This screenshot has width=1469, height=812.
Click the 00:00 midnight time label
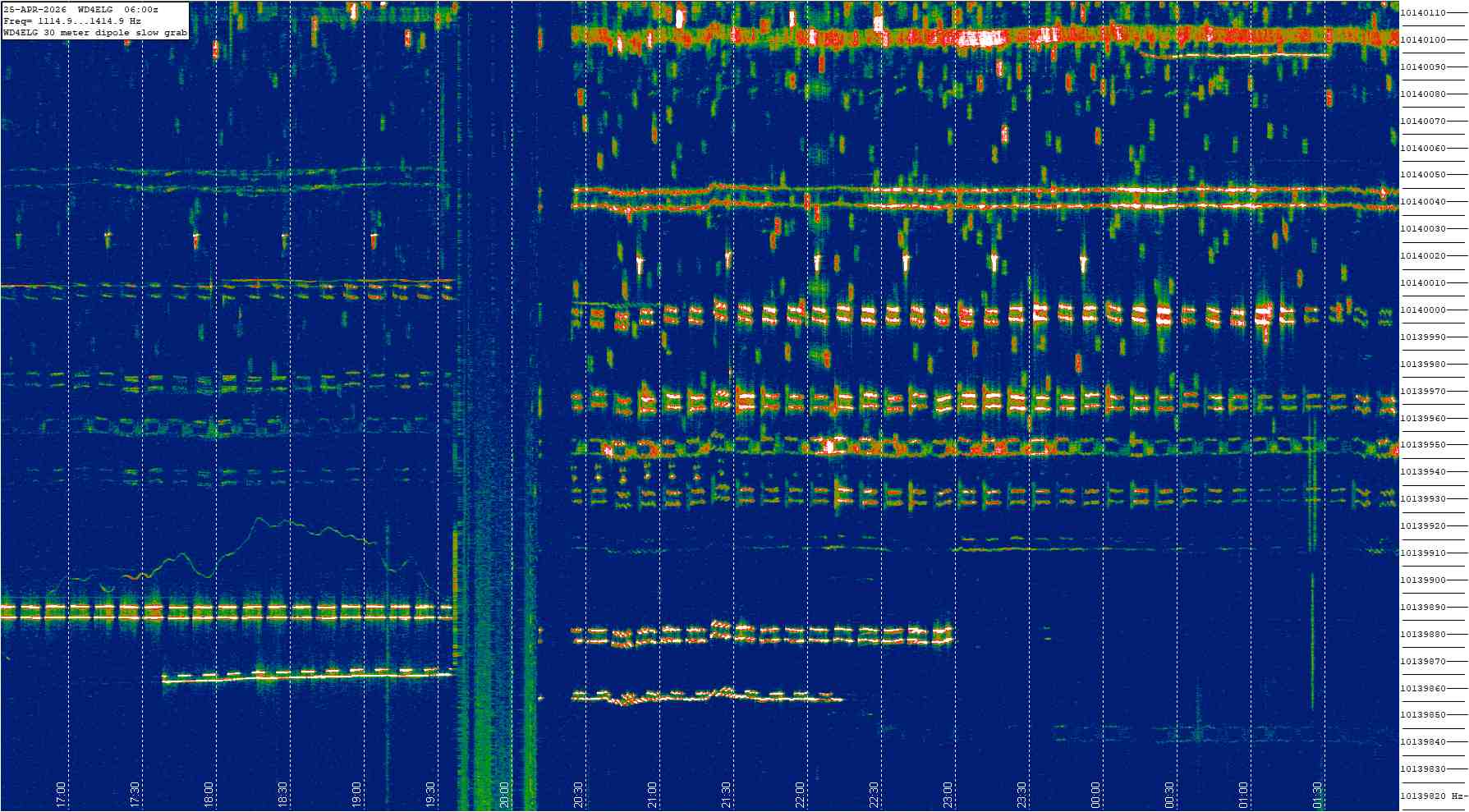click(x=1096, y=795)
